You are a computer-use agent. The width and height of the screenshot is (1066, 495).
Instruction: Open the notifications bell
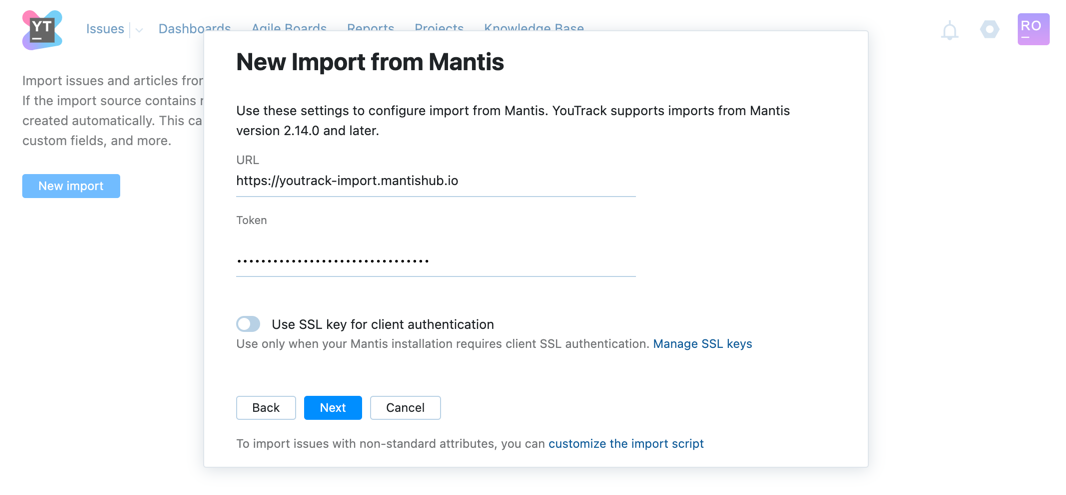coord(950,30)
